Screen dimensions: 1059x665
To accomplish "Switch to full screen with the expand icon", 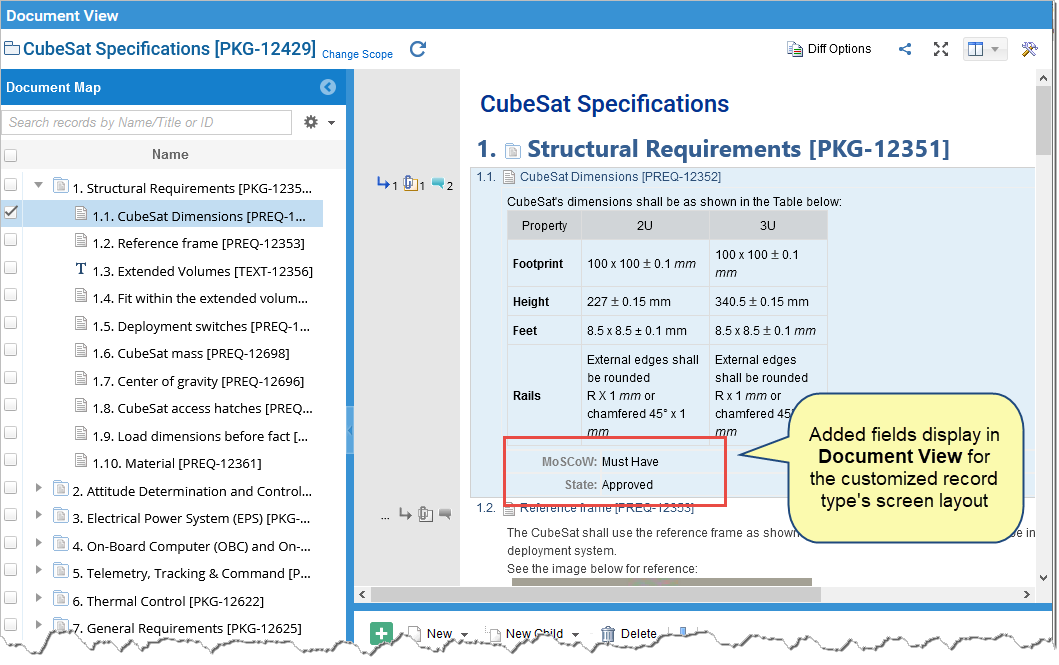I will click(x=941, y=49).
